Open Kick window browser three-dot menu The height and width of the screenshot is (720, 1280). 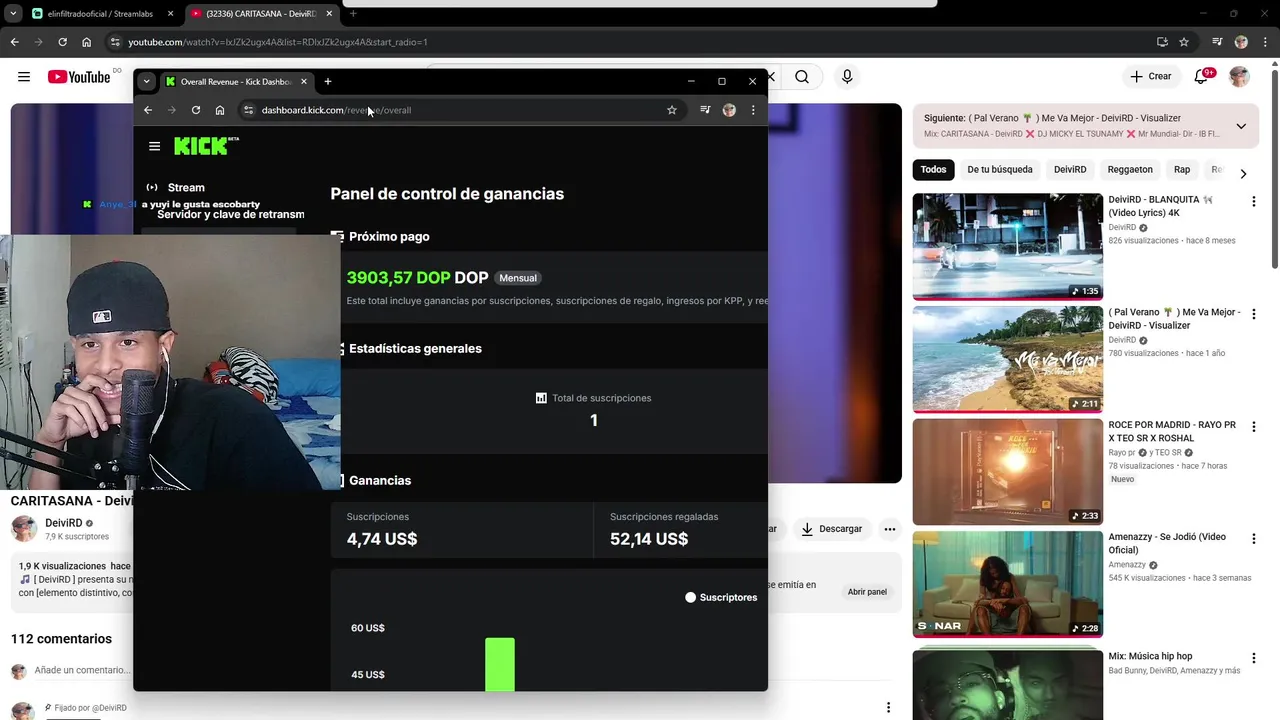click(753, 110)
